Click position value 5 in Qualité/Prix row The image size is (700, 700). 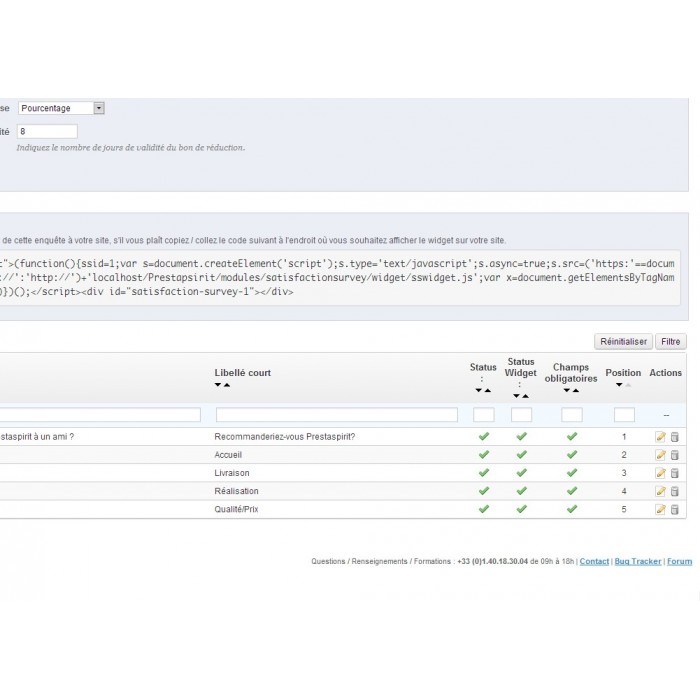(x=624, y=509)
